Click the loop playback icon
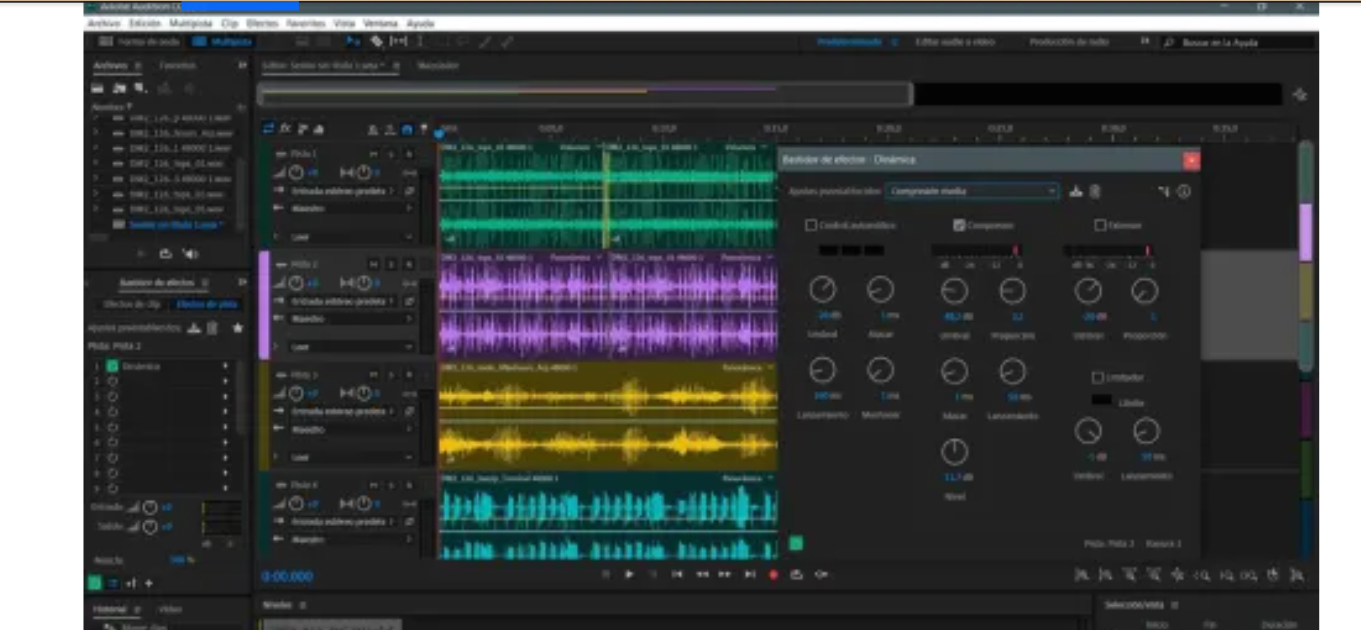 (797, 574)
